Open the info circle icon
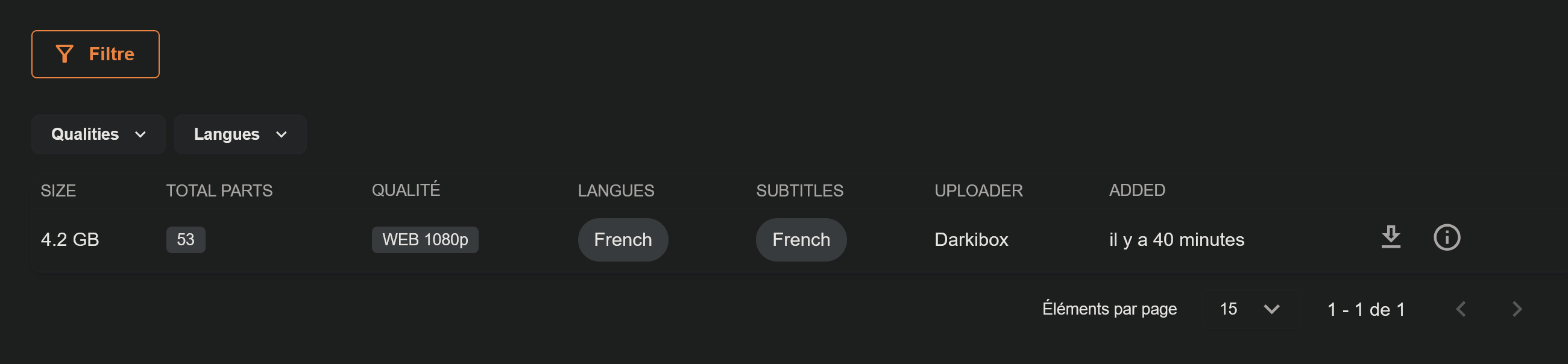The height and width of the screenshot is (364, 1568). pyautogui.click(x=1447, y=237)
